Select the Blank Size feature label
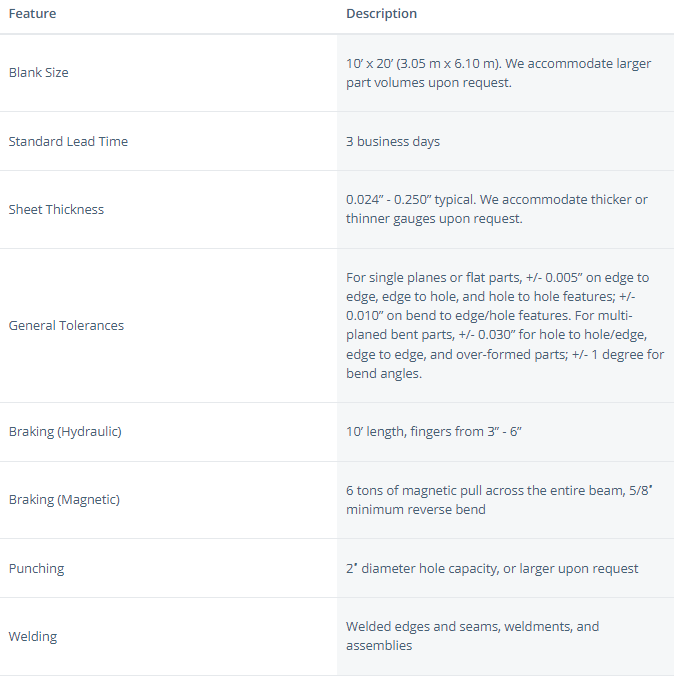 click(x=38, y=72)
